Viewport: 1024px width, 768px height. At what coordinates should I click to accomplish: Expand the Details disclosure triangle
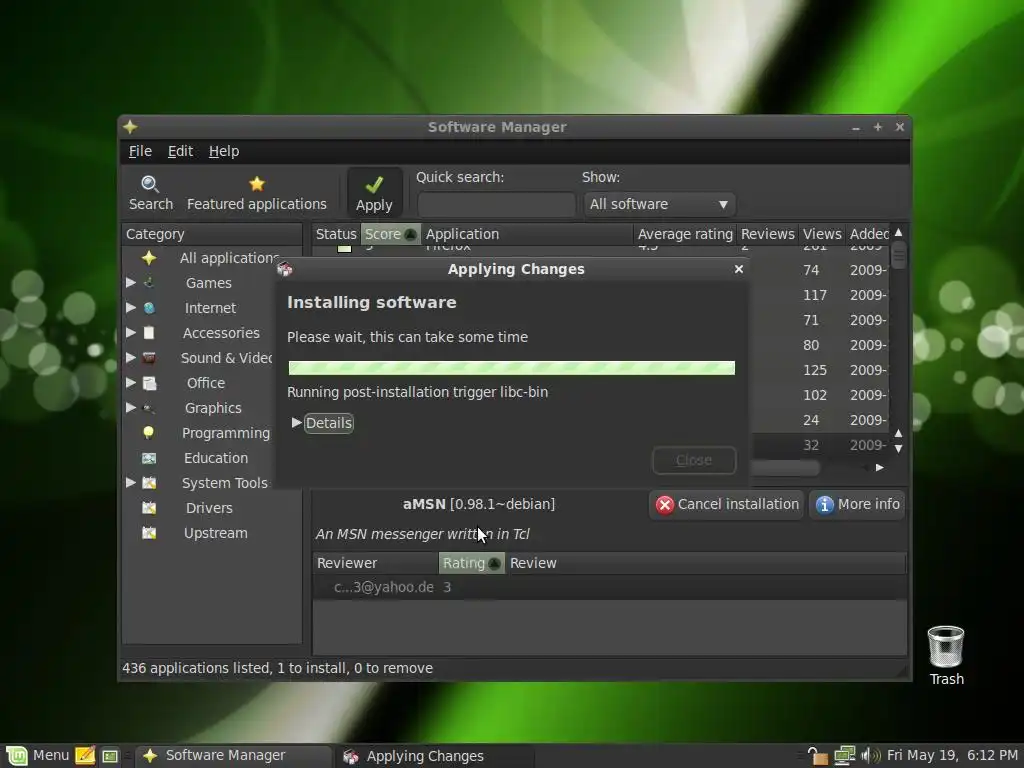296,423
